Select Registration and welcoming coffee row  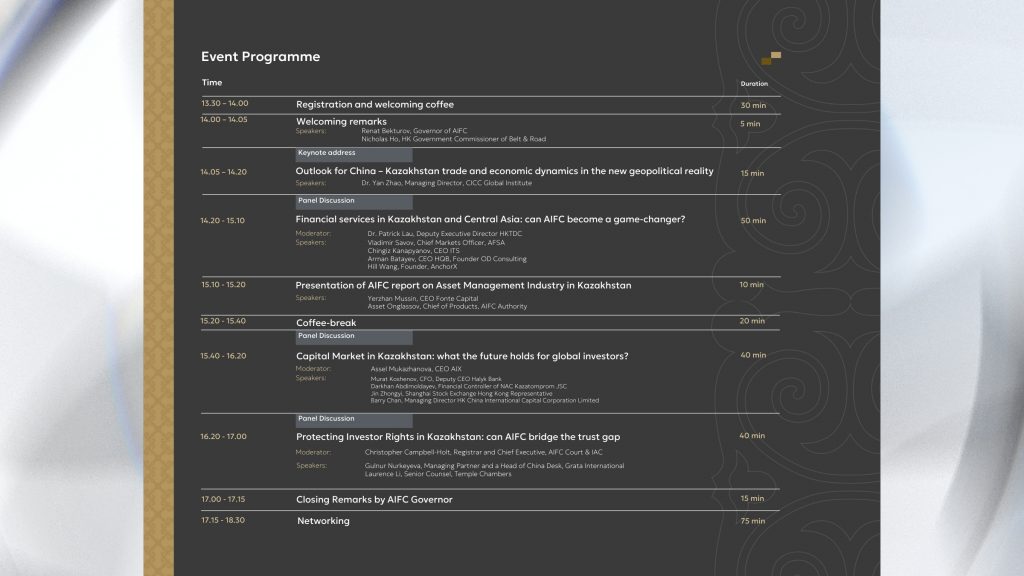click(490, 104)
